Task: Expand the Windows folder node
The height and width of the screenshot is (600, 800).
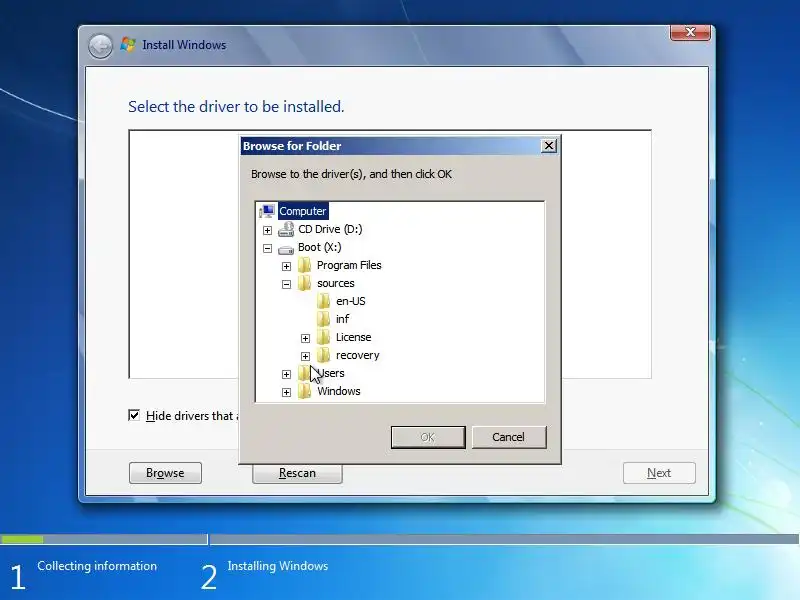Action: click(x=286, y=392)
